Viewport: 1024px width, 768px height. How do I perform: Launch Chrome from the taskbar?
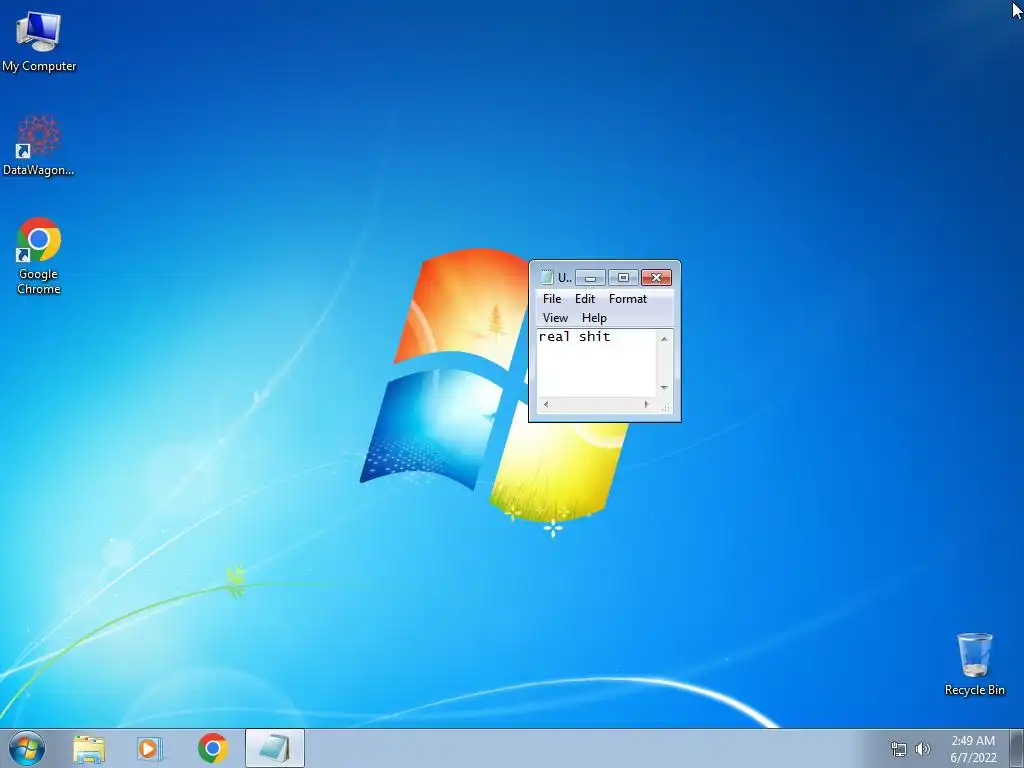click(x=212, y=748)
